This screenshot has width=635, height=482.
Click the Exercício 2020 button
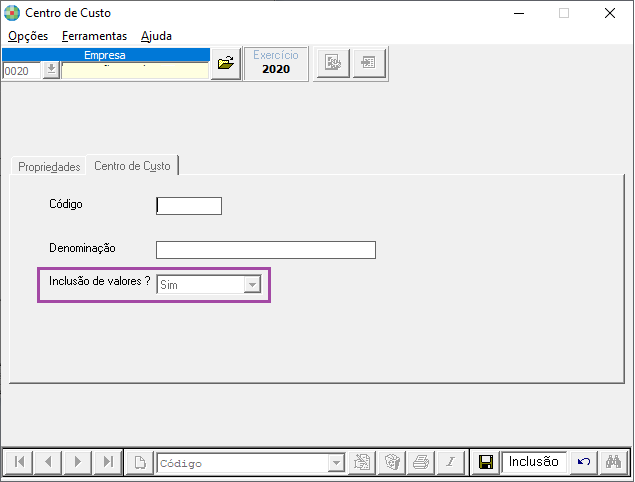(x=276, y=63)
